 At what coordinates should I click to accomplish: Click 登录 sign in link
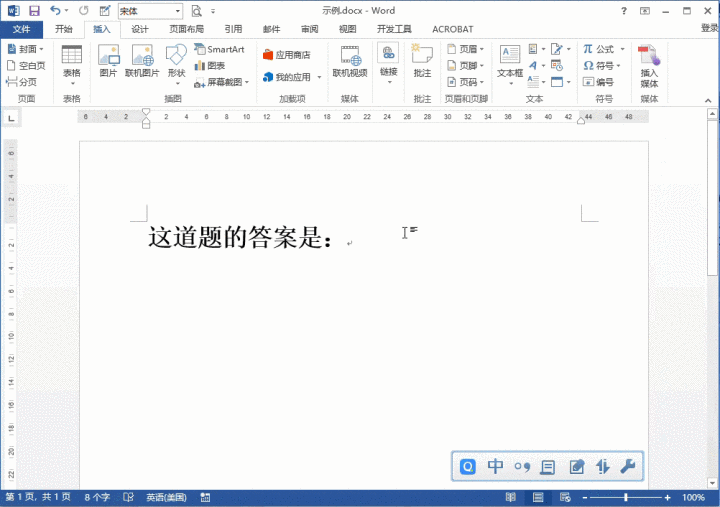click(x=709, y=28)
